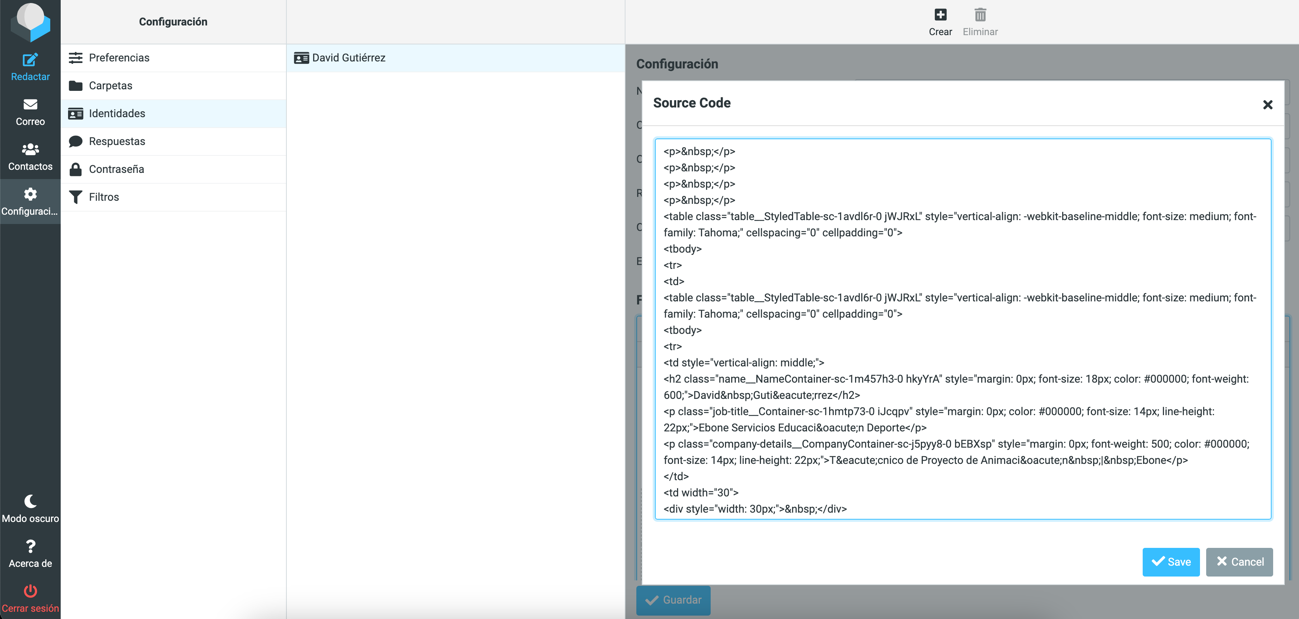Open the Correo mail section
The width and height of the screenshot is (1299, 619).
[x=30, y=105]
